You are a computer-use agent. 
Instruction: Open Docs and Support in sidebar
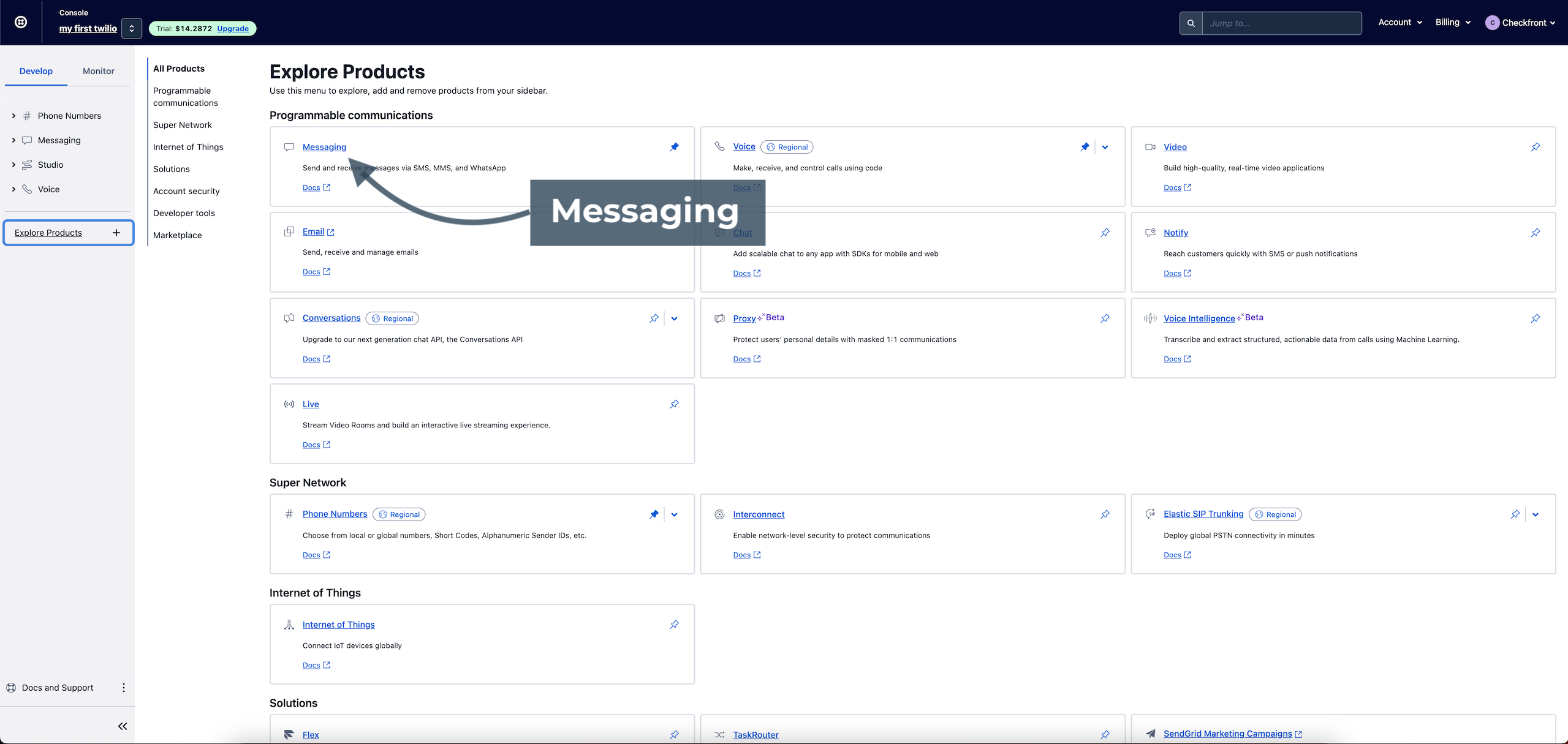pos(58,688)
